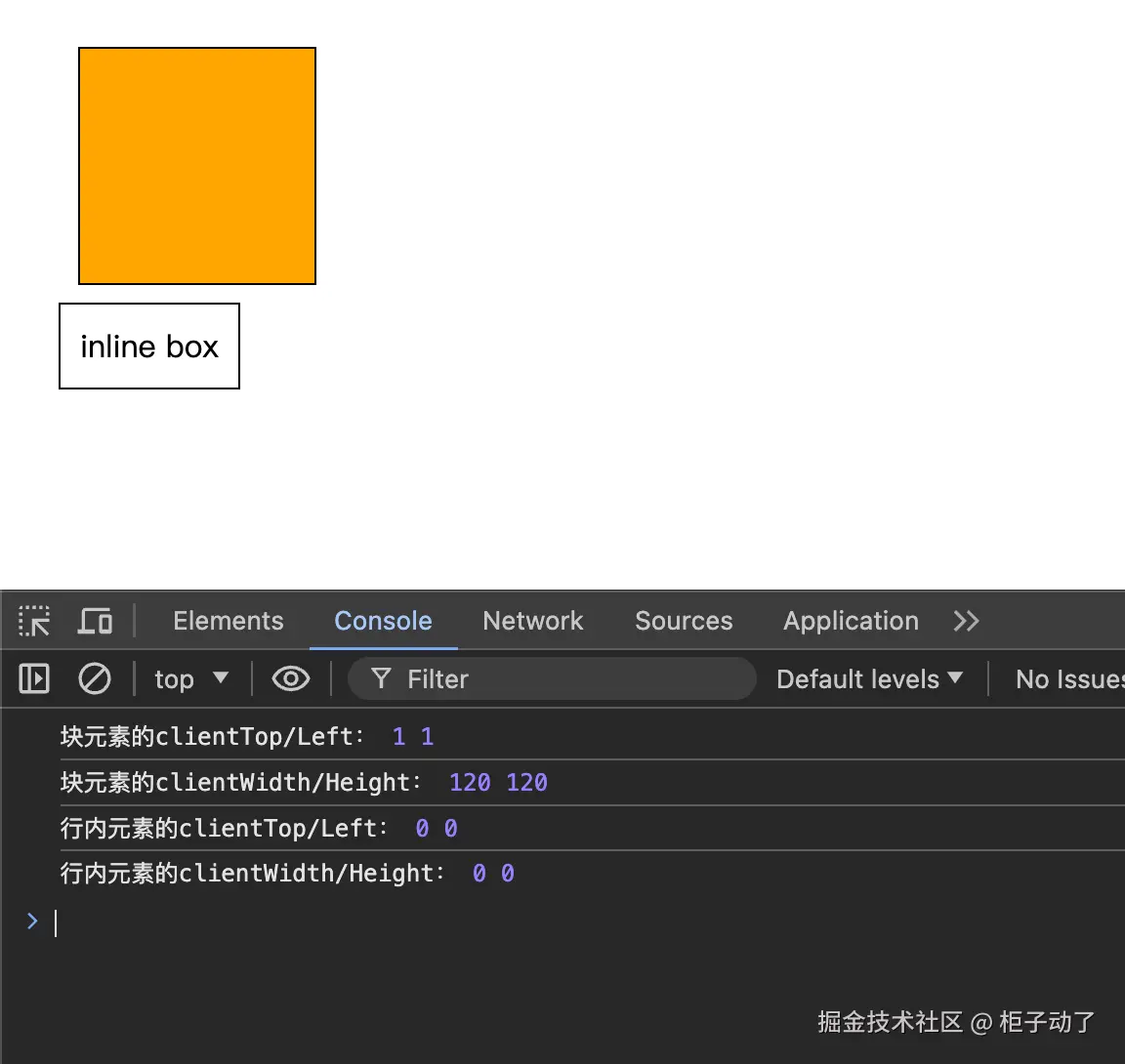Screen dimensions: 1125x1064
Task: Create a live expression with eye icon
Action: click(x=291, y=678)
